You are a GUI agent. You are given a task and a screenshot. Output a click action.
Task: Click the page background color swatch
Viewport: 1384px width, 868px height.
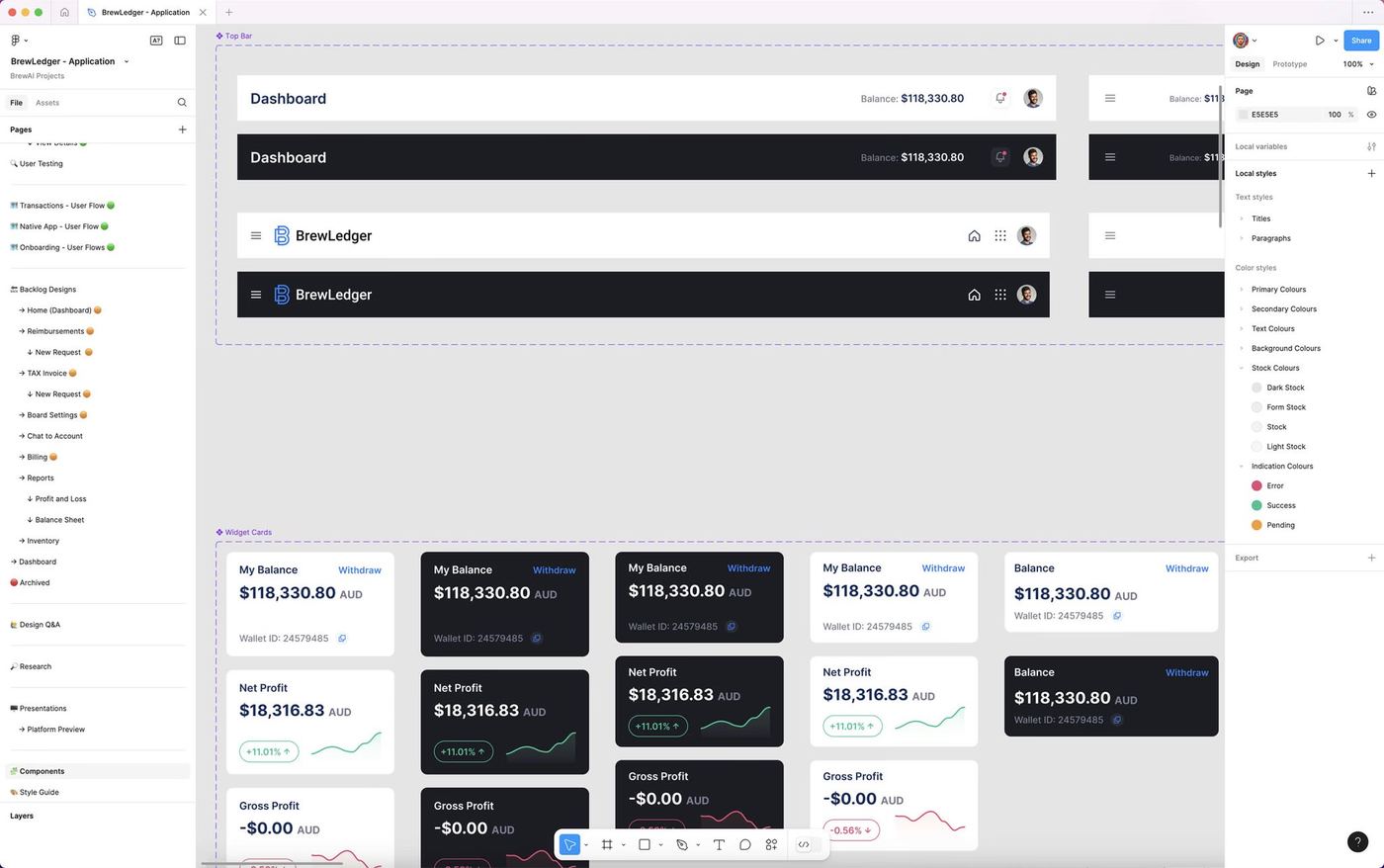click(x=1243, y=115)
